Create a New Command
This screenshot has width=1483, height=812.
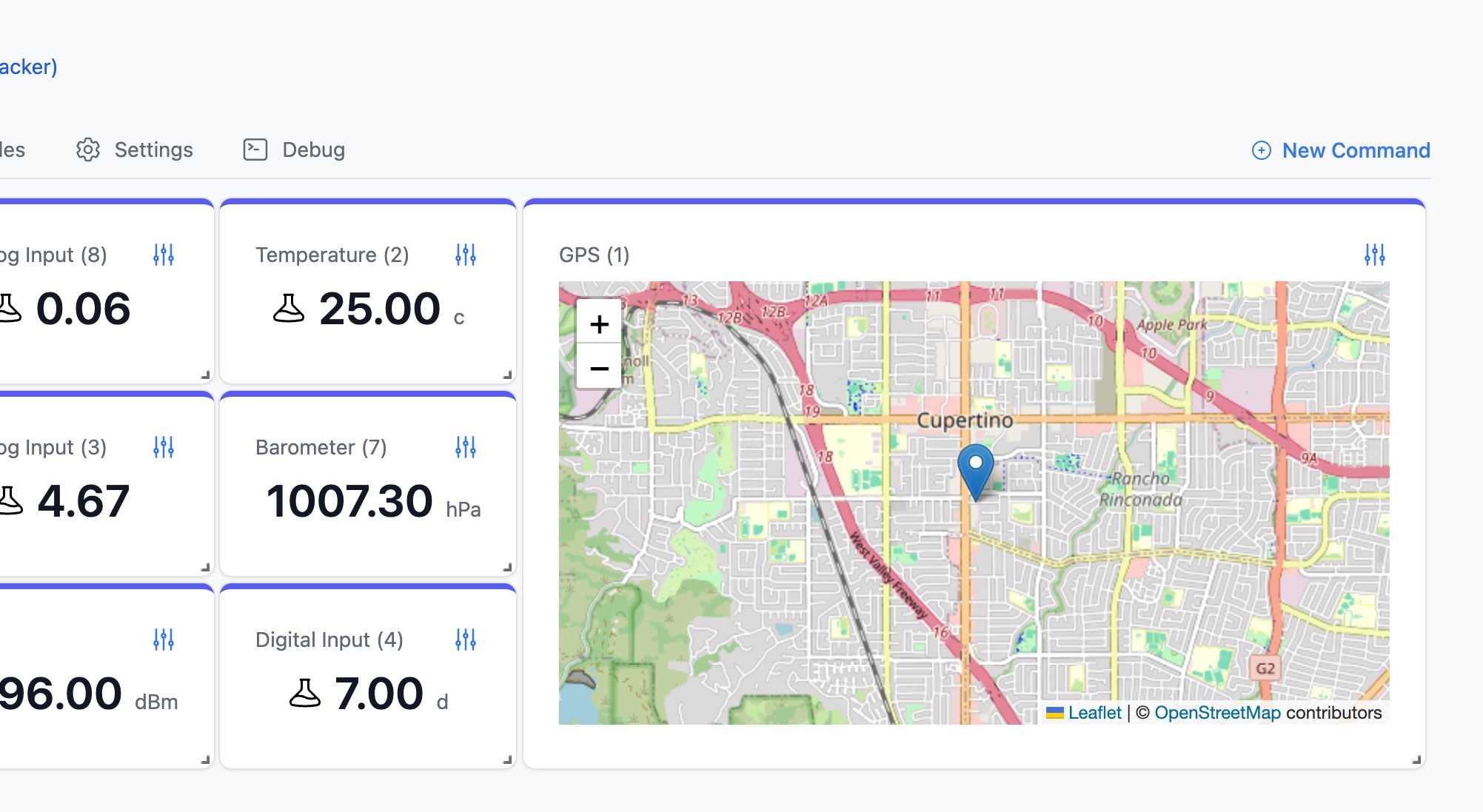(1341, 150)
